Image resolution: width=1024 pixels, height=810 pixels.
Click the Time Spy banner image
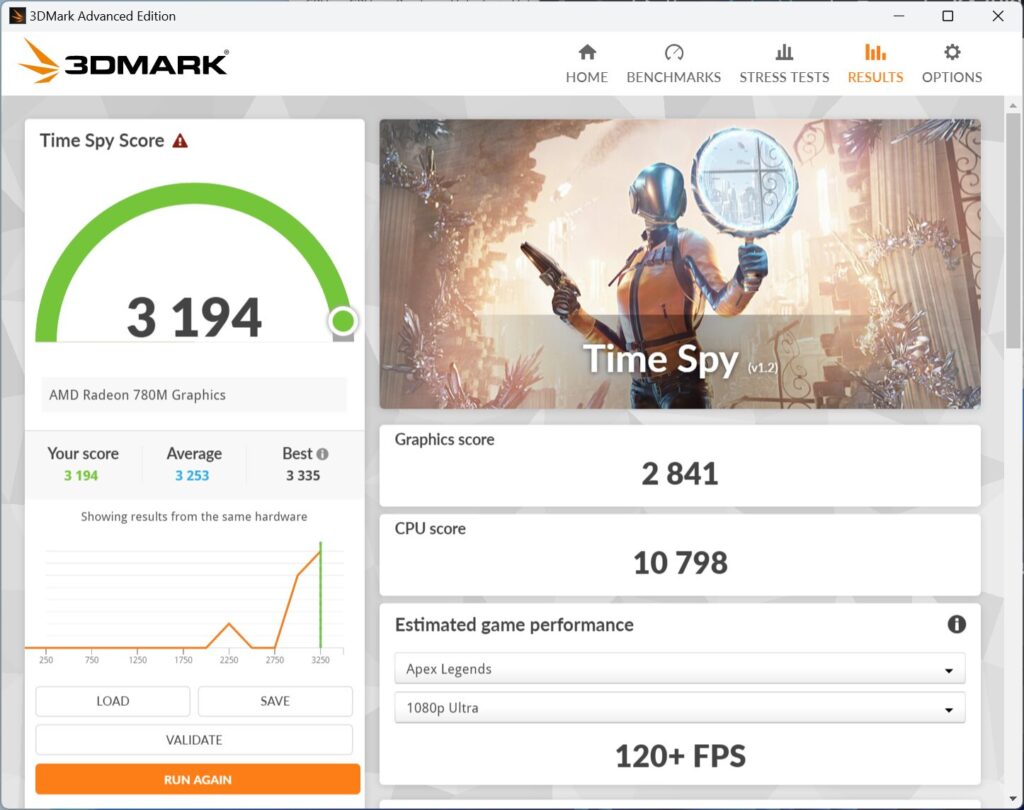(680, 264)
